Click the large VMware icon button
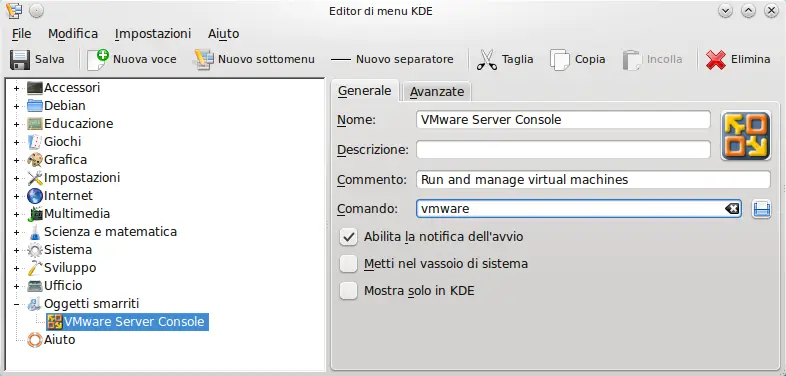The width and height of the screenshot is (786, 376). pos(746,135)
